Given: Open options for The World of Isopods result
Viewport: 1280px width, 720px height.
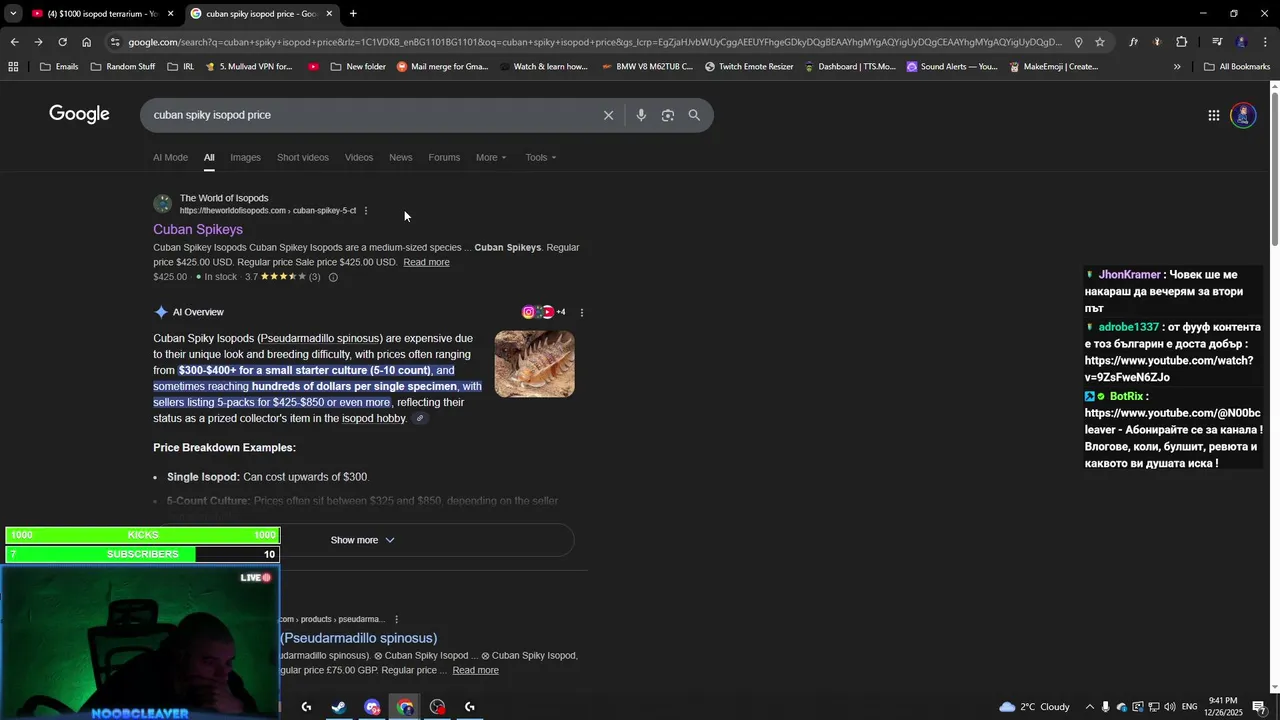Looking at the screenshot, I should 366,211.
